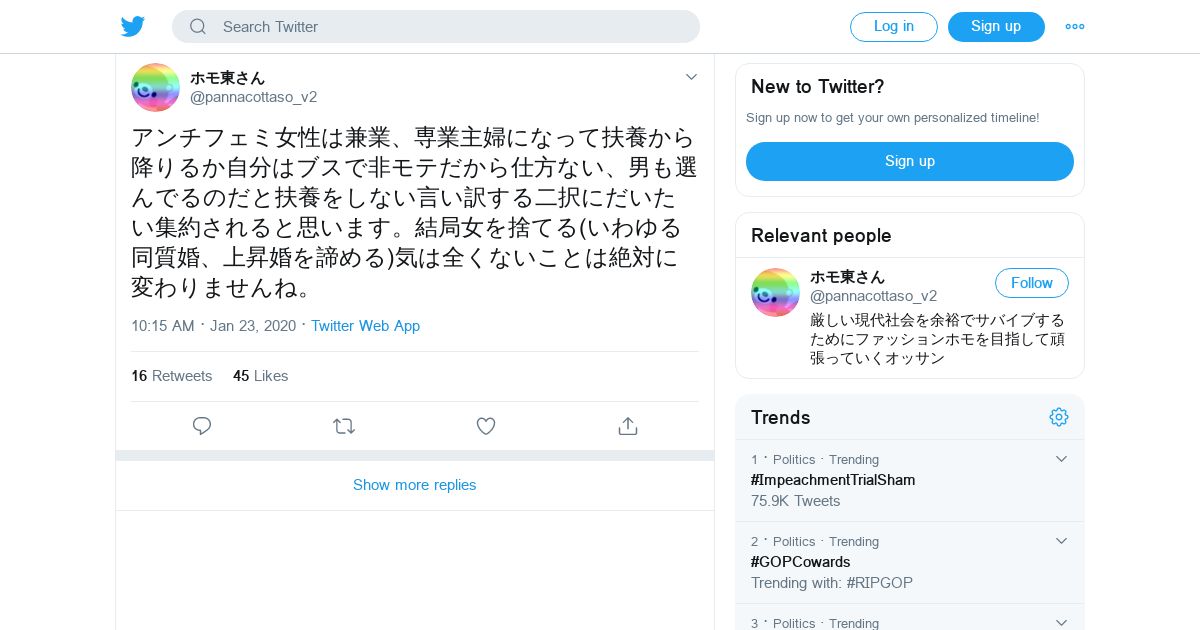Expand options for #GOPCowards trend
The height and width of the screenshot is (630, 1200).
(1062, 541)
